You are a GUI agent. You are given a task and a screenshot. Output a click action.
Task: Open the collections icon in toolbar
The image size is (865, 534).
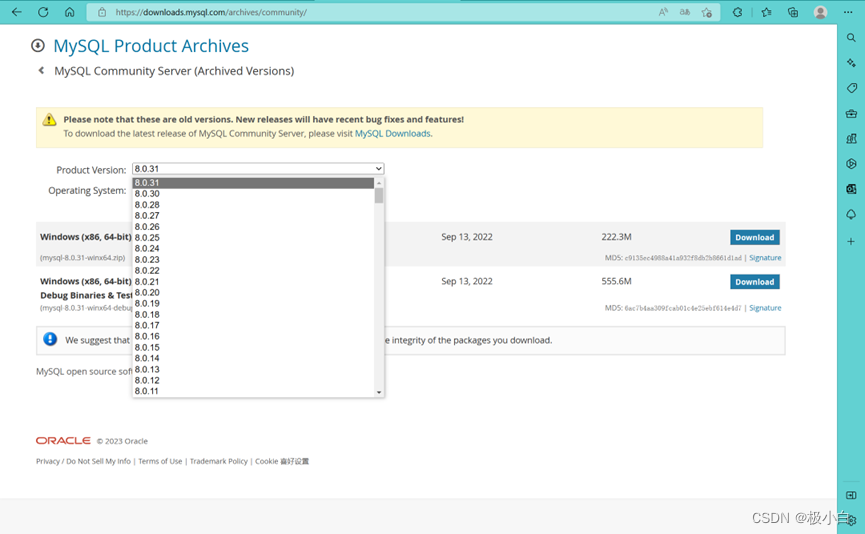(x=793, y=12)
